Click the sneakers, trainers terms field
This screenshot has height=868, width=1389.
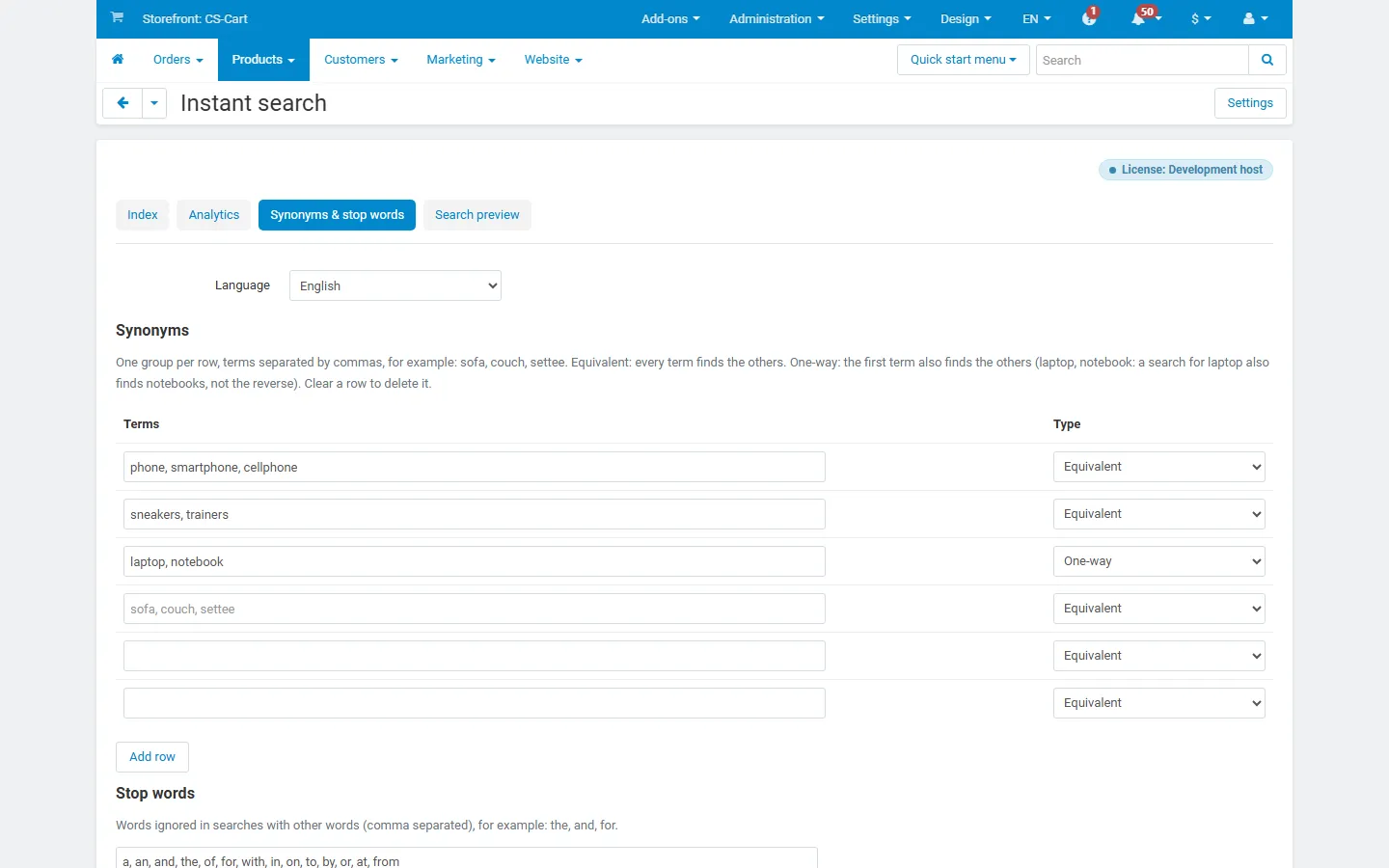pos(475,514)
